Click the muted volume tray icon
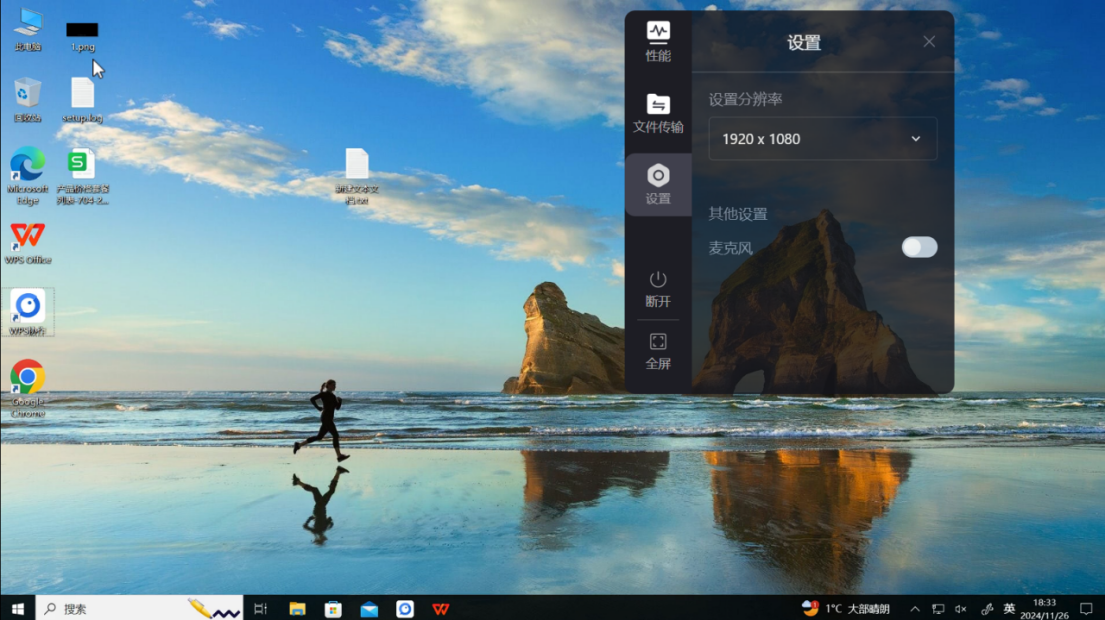The image size is (1105, 620). [x=961, y=608]
